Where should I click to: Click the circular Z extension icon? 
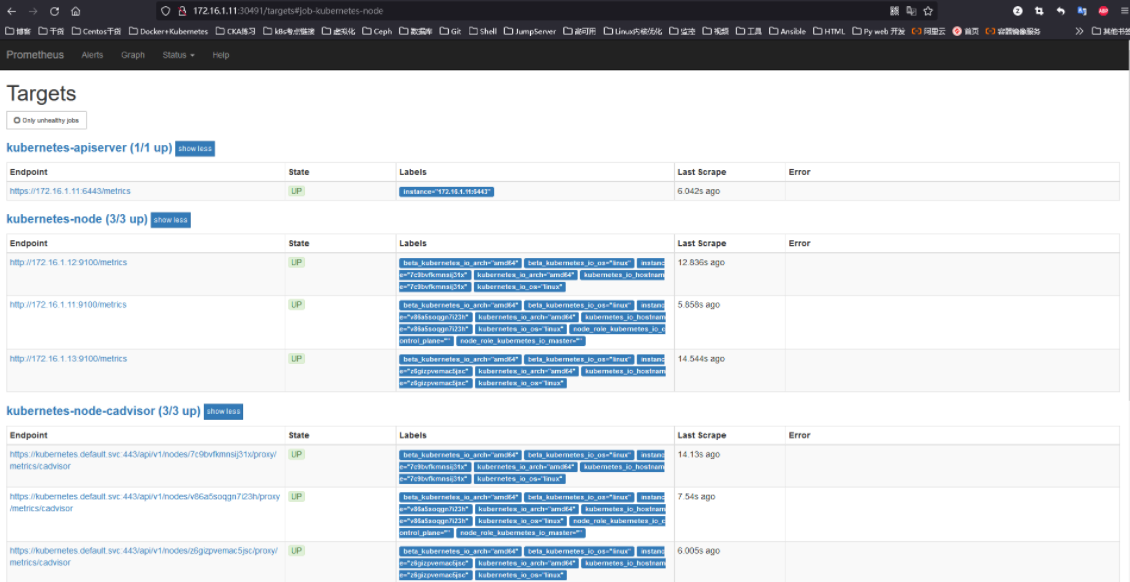(x=1018, y=10)
